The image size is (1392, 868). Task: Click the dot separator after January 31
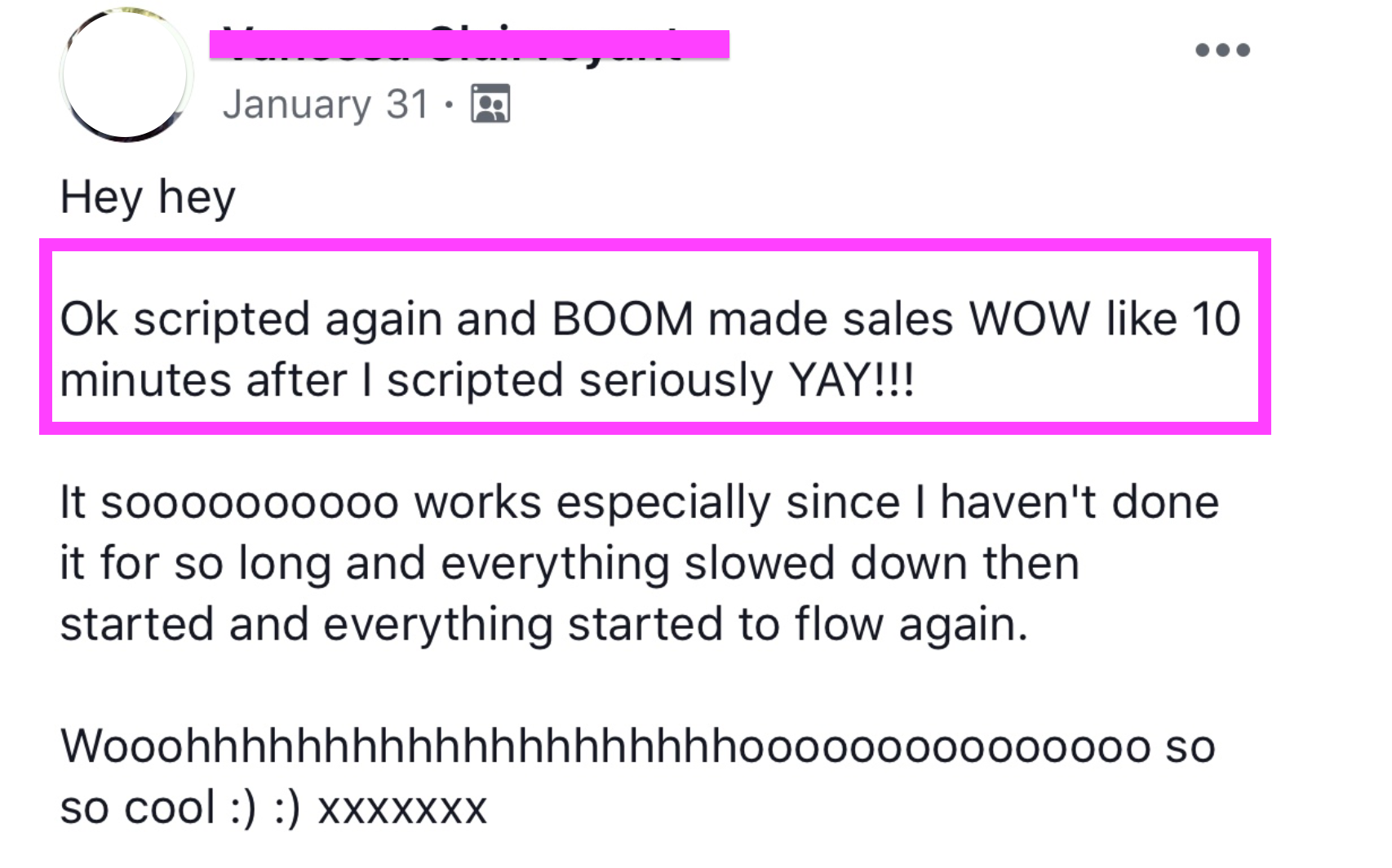449,104
